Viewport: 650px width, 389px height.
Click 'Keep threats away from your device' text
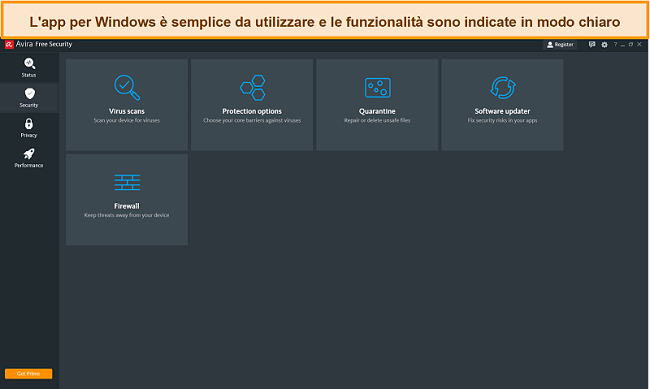[126, 215]
